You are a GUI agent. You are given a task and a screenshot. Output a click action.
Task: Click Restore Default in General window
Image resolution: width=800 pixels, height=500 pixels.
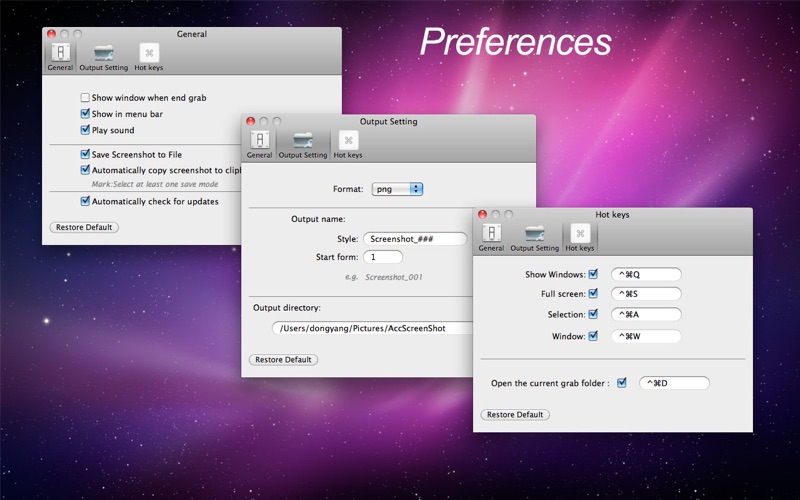(84, 227)
